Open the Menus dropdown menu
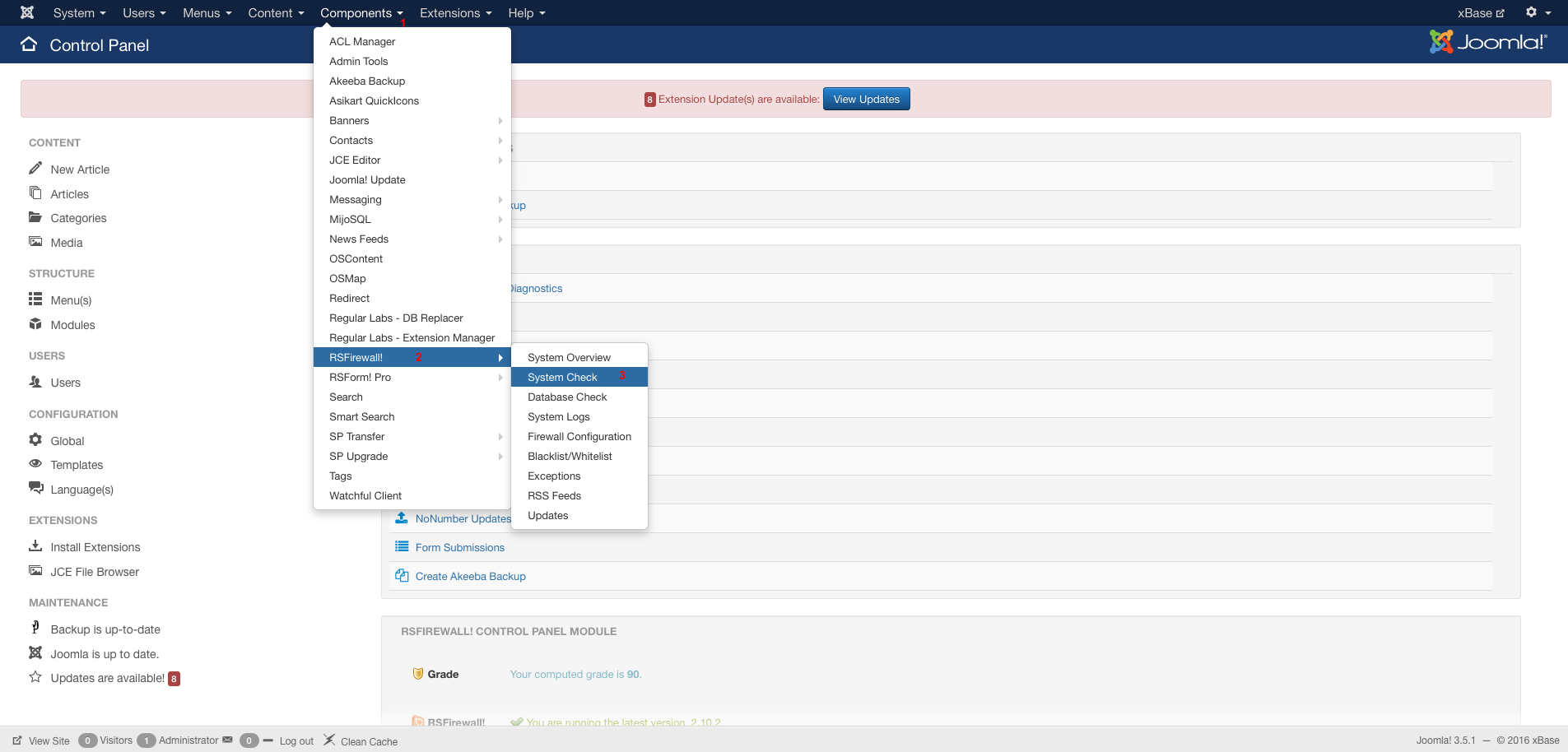Screen dimensions: 1568x752 pos(207,12)
